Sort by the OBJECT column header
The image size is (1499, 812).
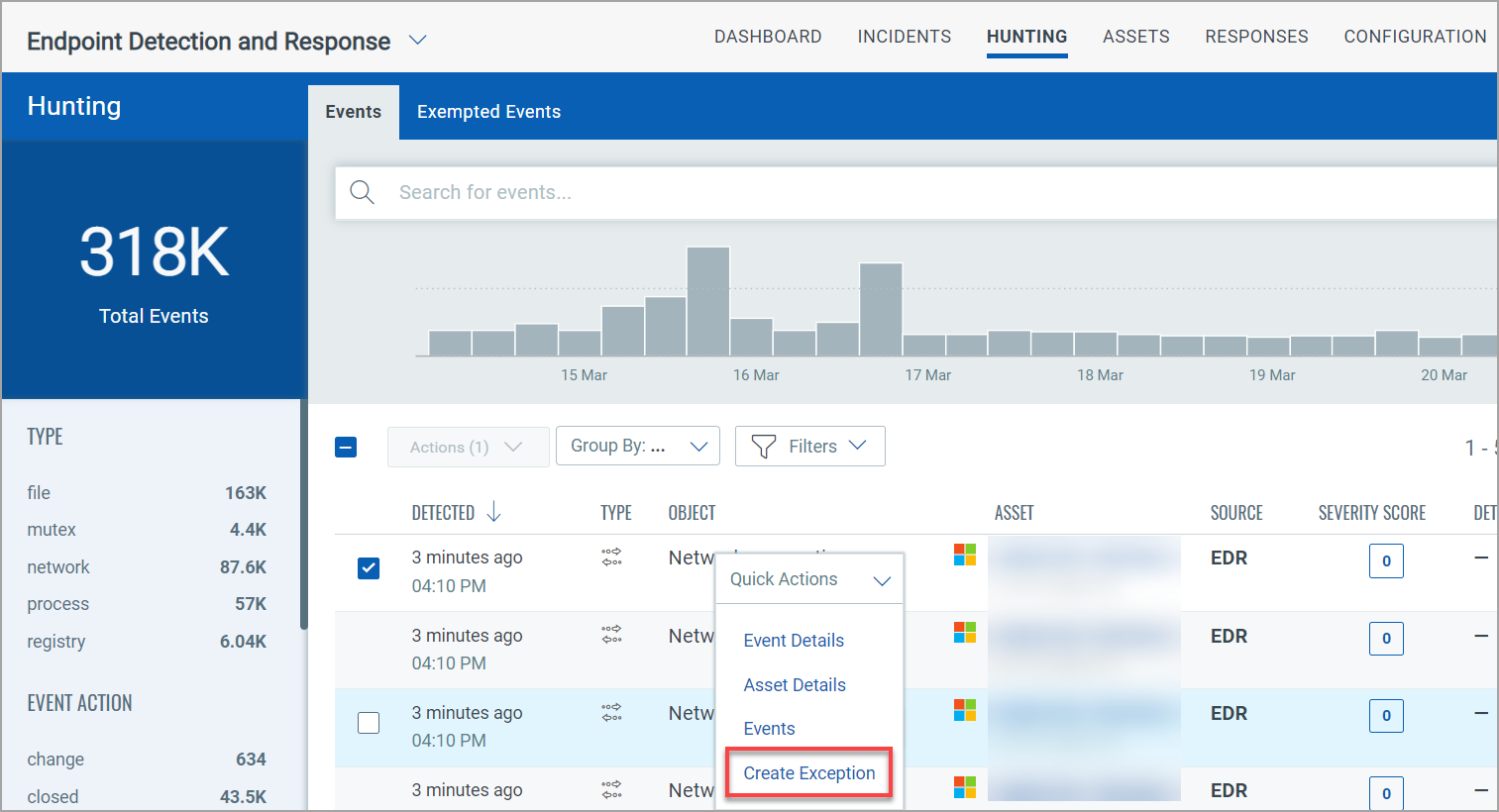click(x=692, y=513)
